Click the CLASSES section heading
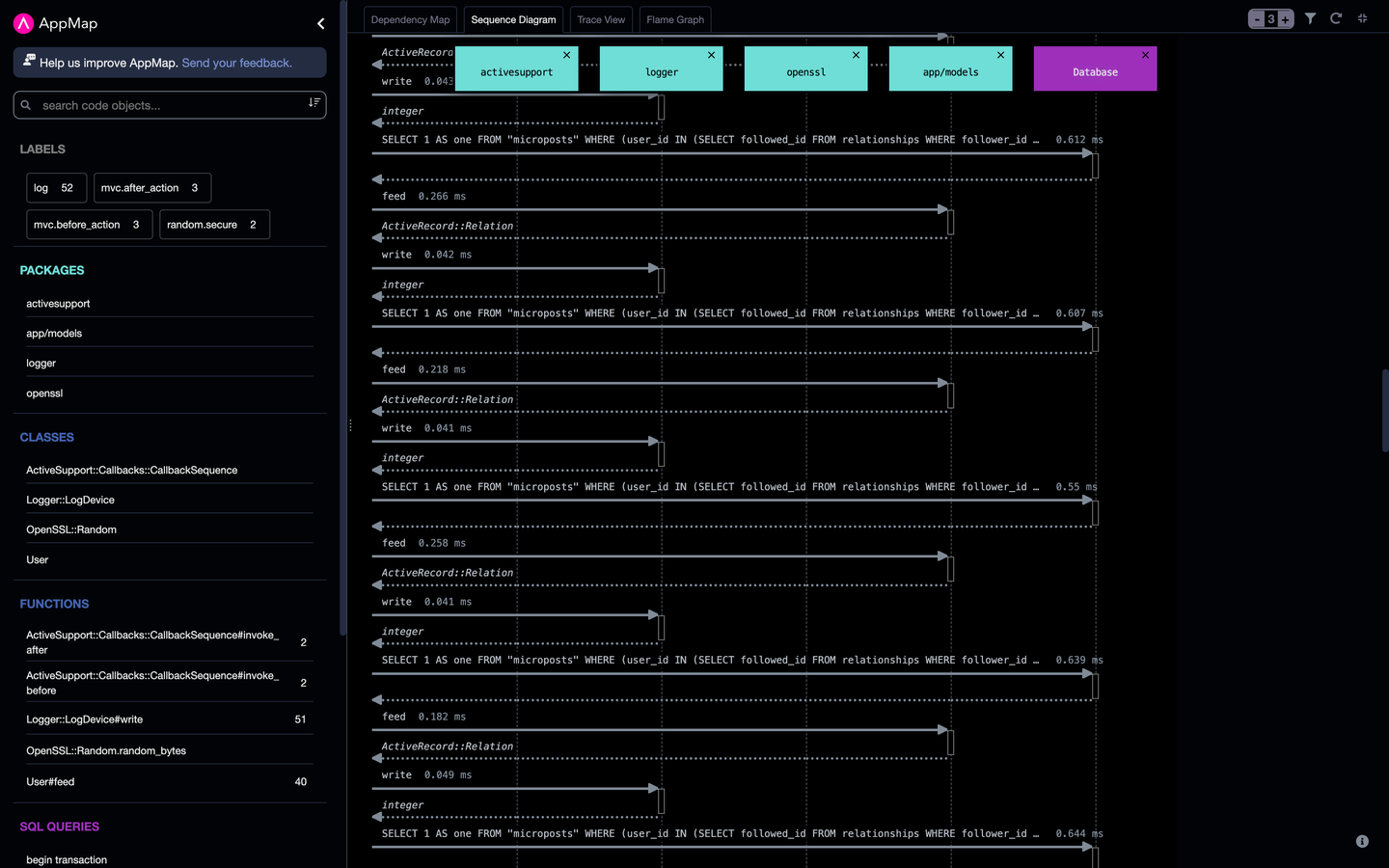Viewport: 1389px width, 868px height. [46, 437]
